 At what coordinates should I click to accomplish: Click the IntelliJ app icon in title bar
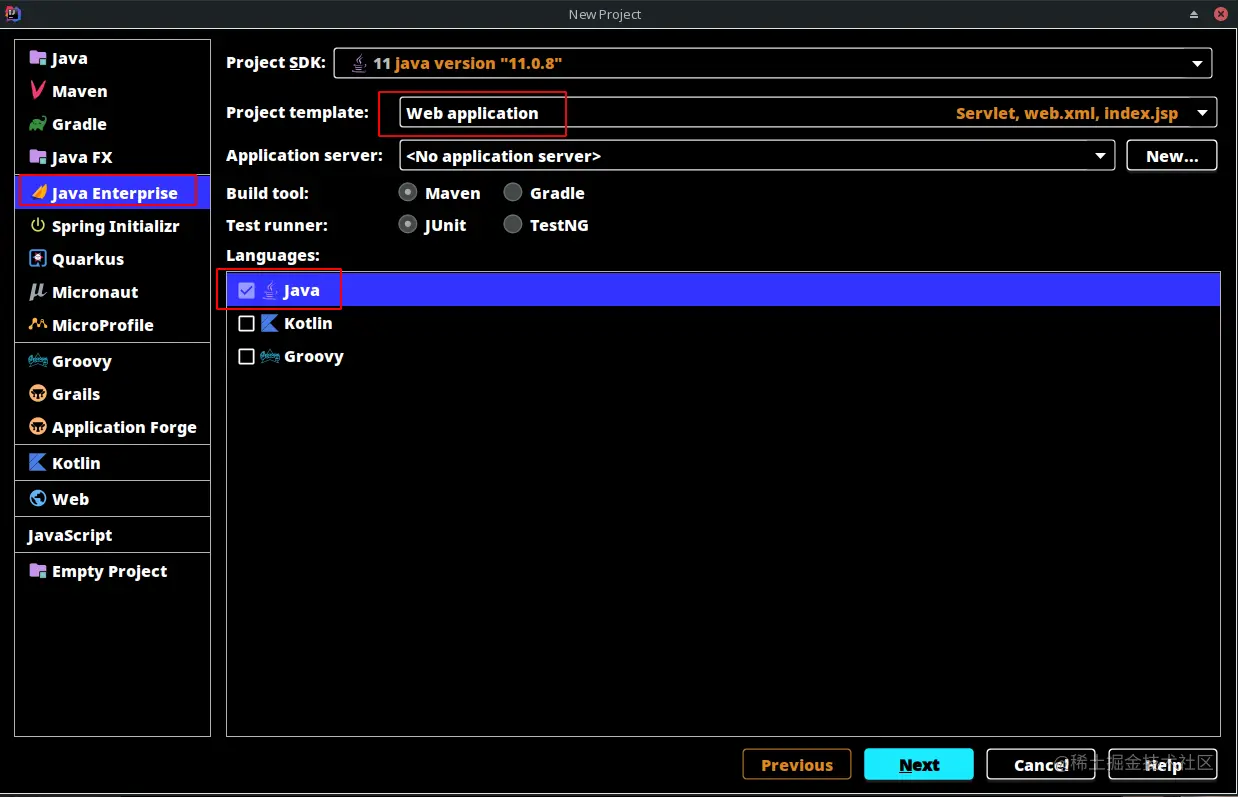point(12,13)
